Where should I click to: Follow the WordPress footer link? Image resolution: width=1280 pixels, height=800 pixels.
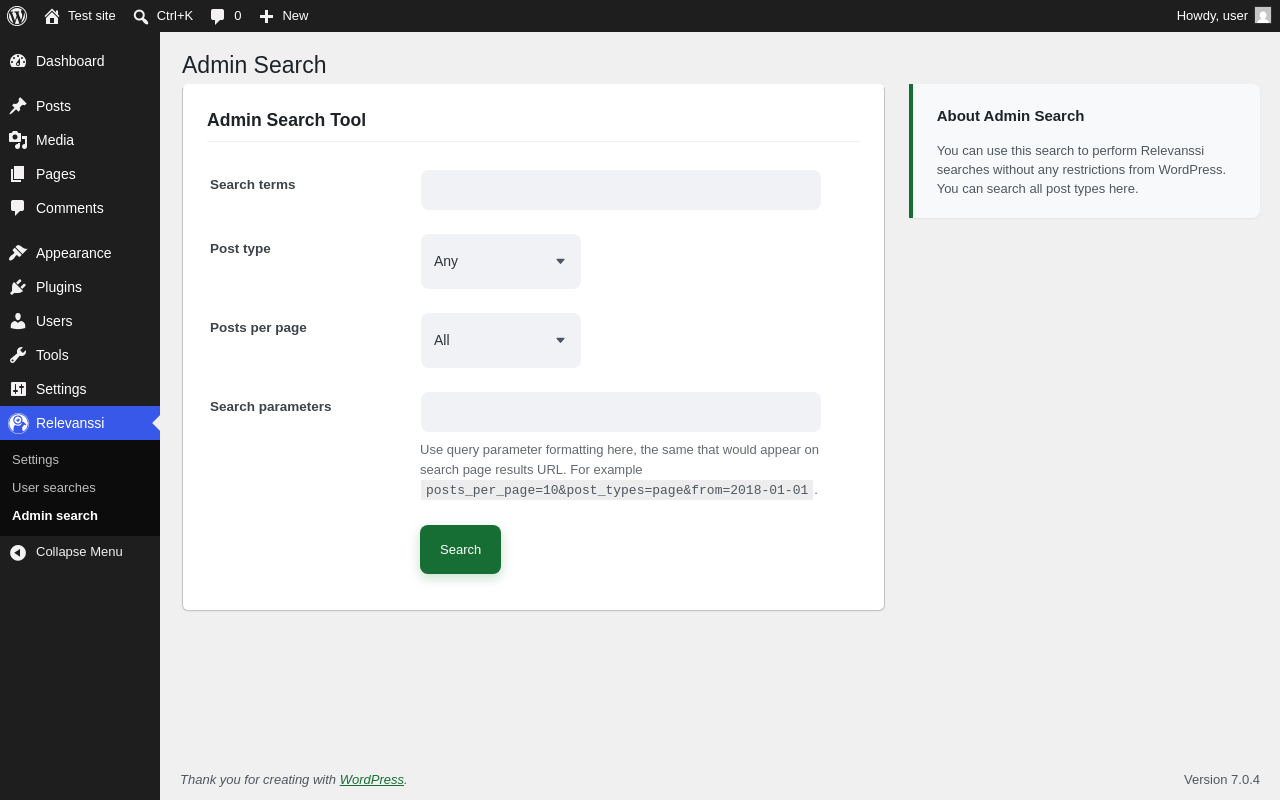click(x=372, y=779)
